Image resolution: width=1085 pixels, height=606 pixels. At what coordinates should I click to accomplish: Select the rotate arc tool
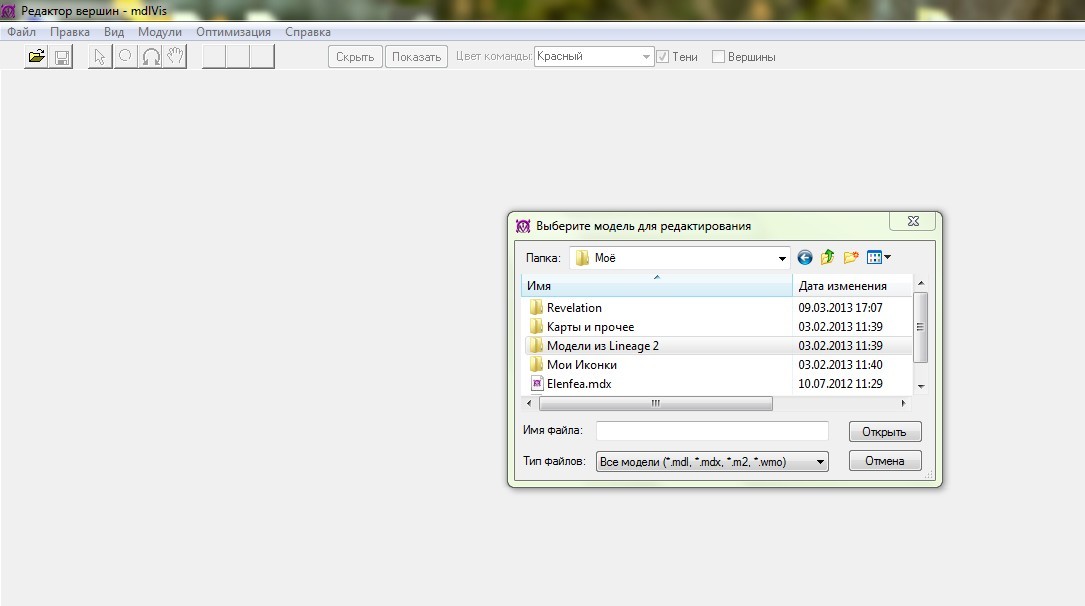coord(150,57)
